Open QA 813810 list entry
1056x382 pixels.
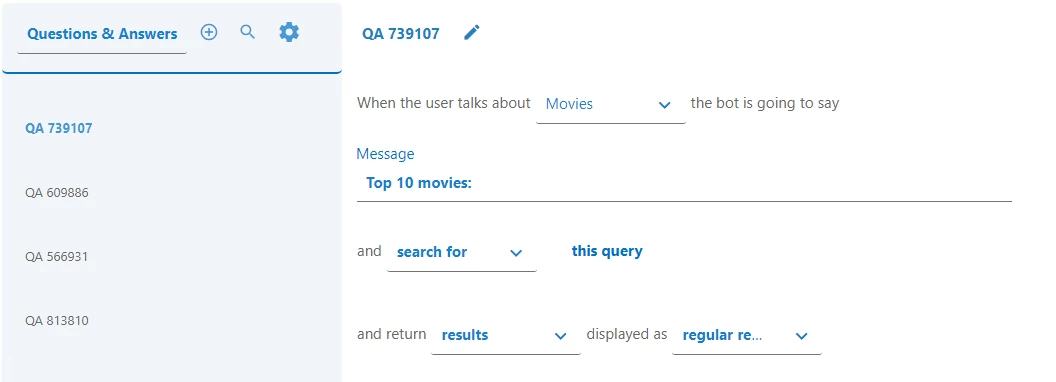click(x=57, y=321)
